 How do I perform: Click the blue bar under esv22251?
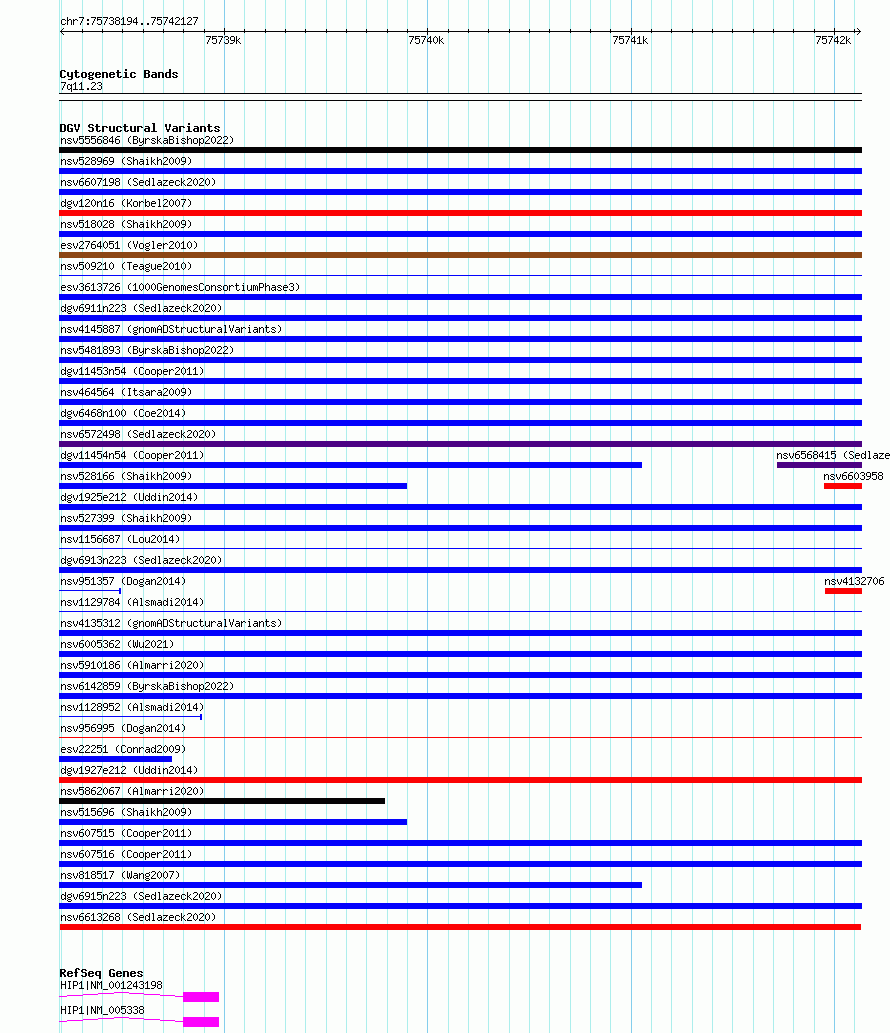click(115, 759)
